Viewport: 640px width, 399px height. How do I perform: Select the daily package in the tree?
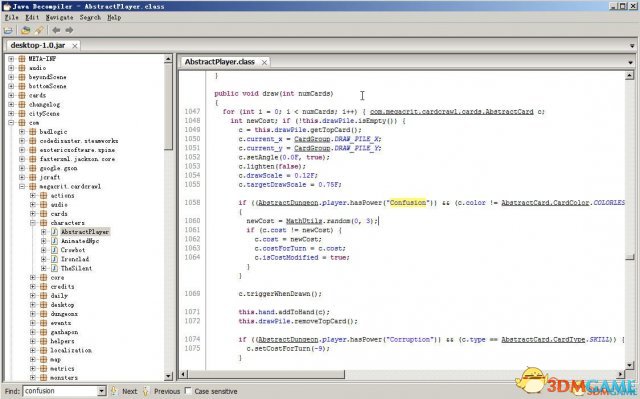(x=59, y=295)
